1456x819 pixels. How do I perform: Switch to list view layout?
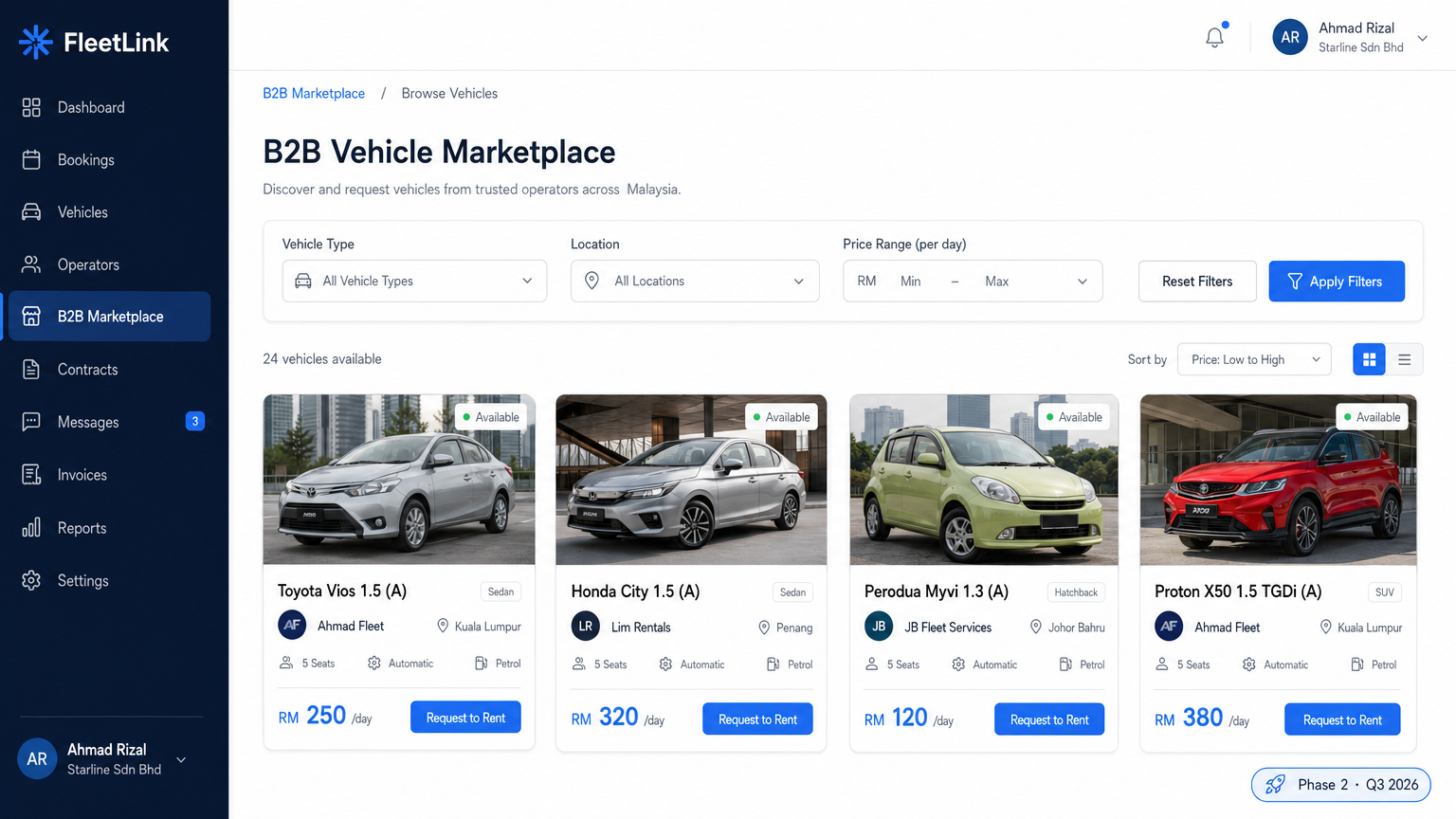coord(1404,359)
